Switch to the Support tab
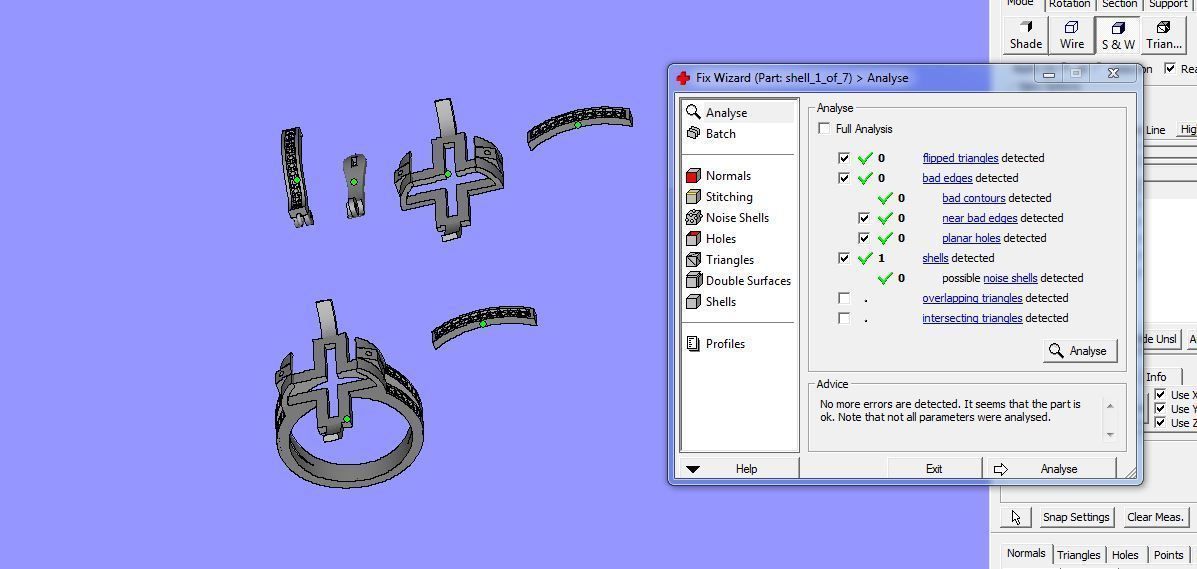Image resolution: width=1197 pixels, height=569 pixels. (x=1167, y=4)
